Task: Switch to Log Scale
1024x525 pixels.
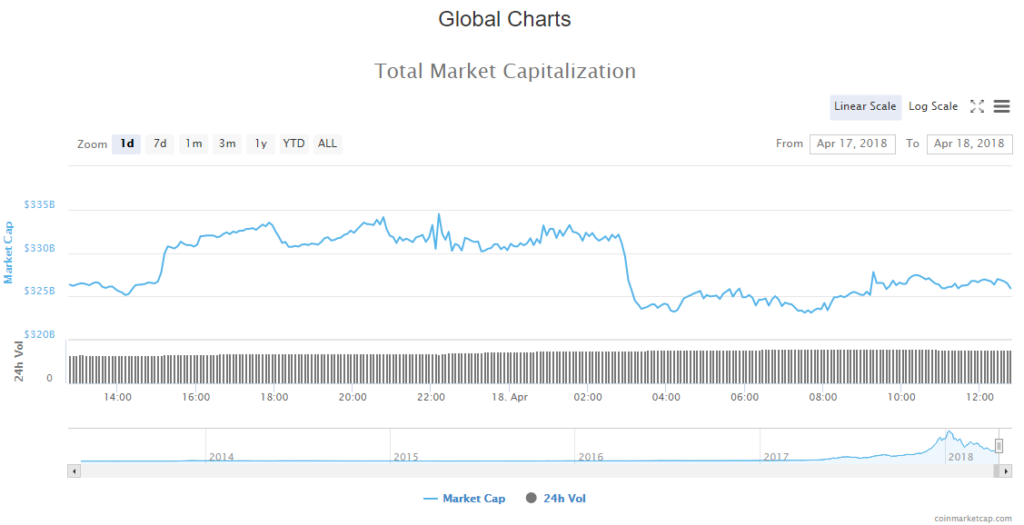Action: tap(933, 107)
